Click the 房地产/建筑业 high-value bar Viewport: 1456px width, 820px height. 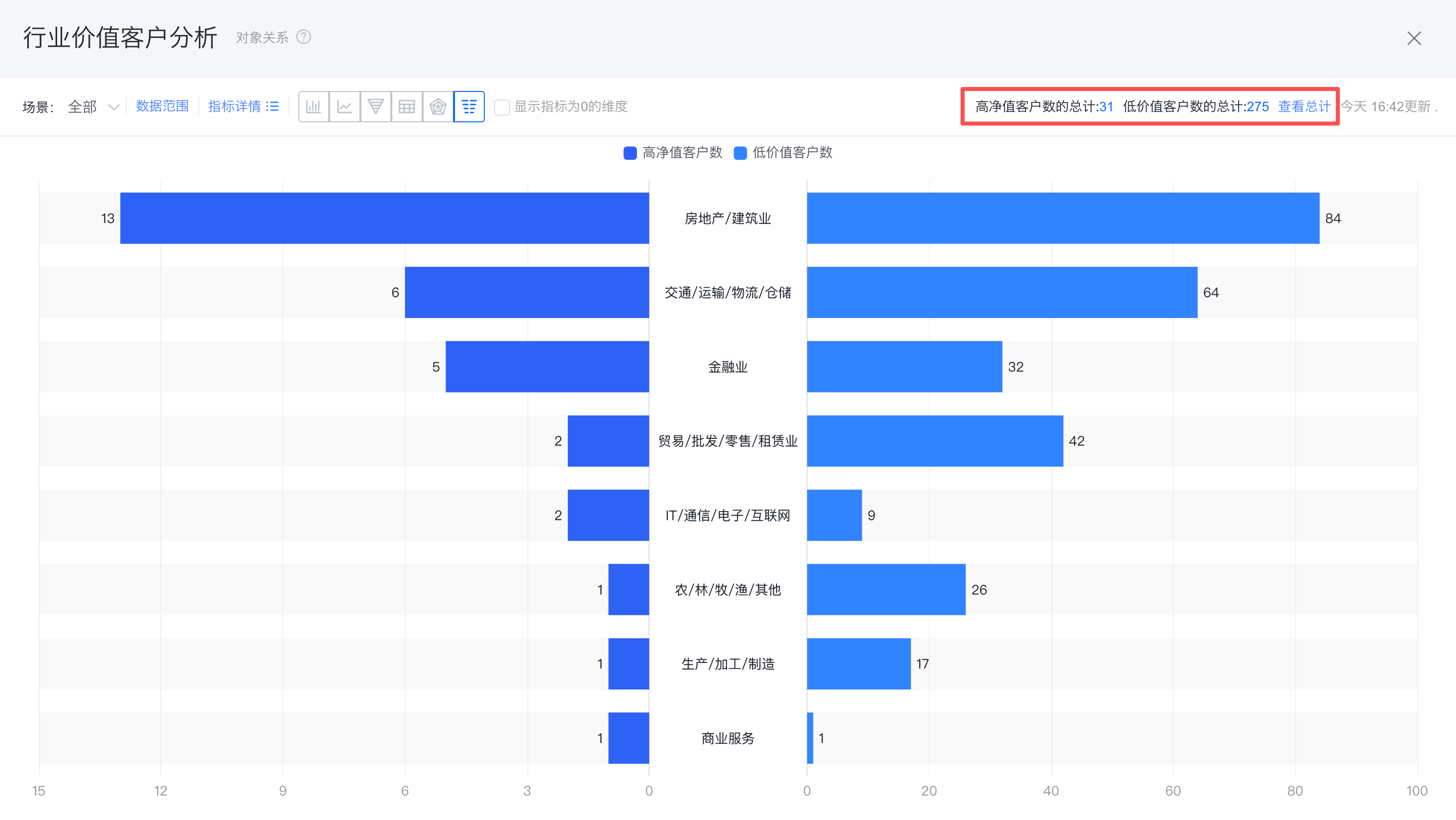tap(384, 218)
